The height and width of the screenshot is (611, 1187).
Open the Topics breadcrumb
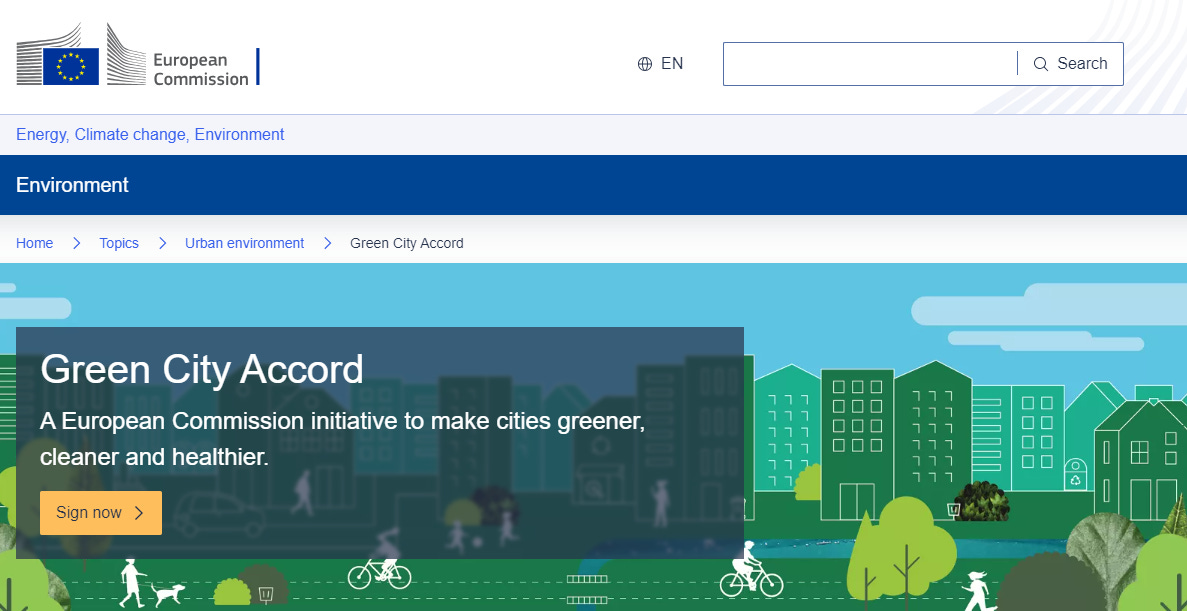point(119,243)
